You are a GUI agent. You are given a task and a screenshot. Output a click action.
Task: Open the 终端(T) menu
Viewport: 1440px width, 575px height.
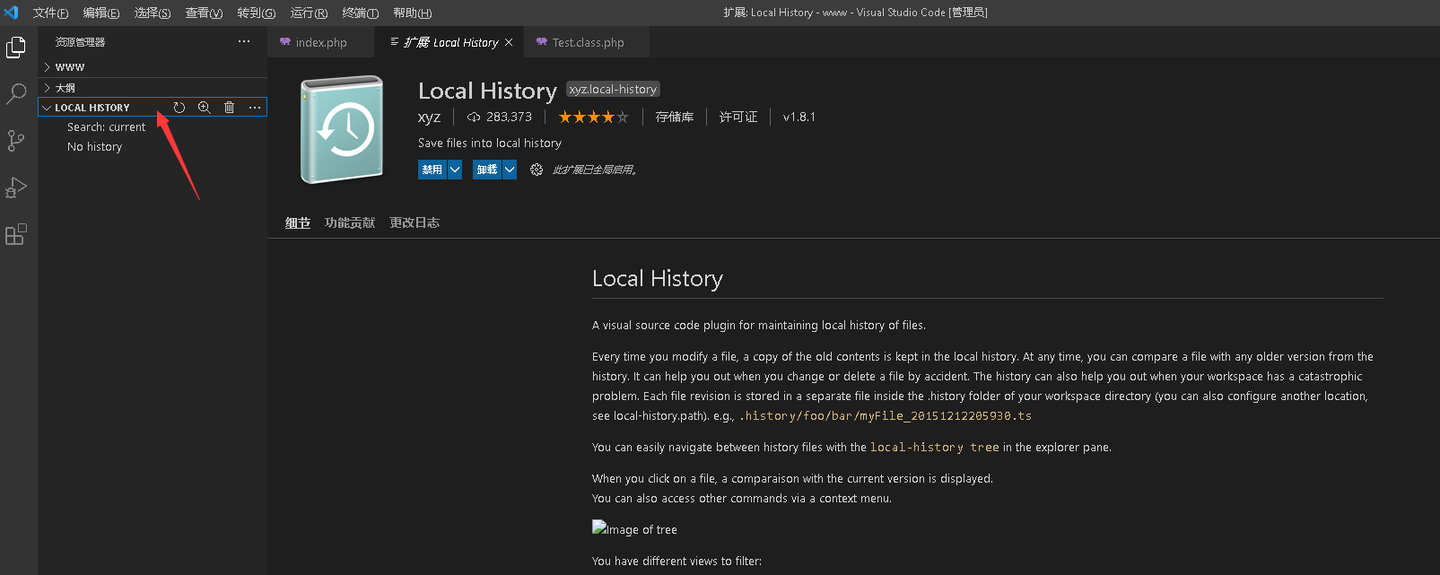click(360, 13)
